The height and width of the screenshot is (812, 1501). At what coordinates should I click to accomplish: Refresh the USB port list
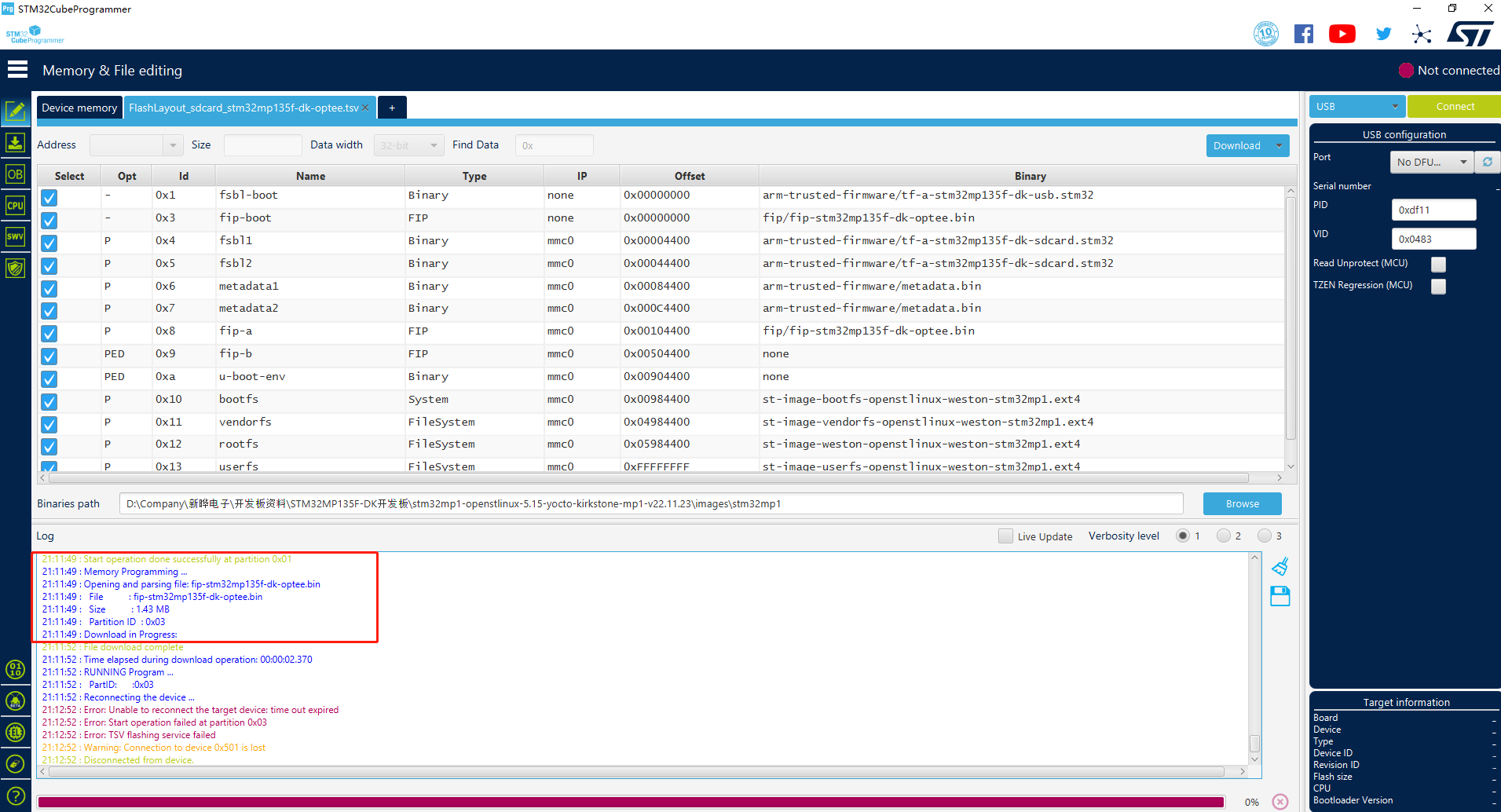(x=1487, y=162)
